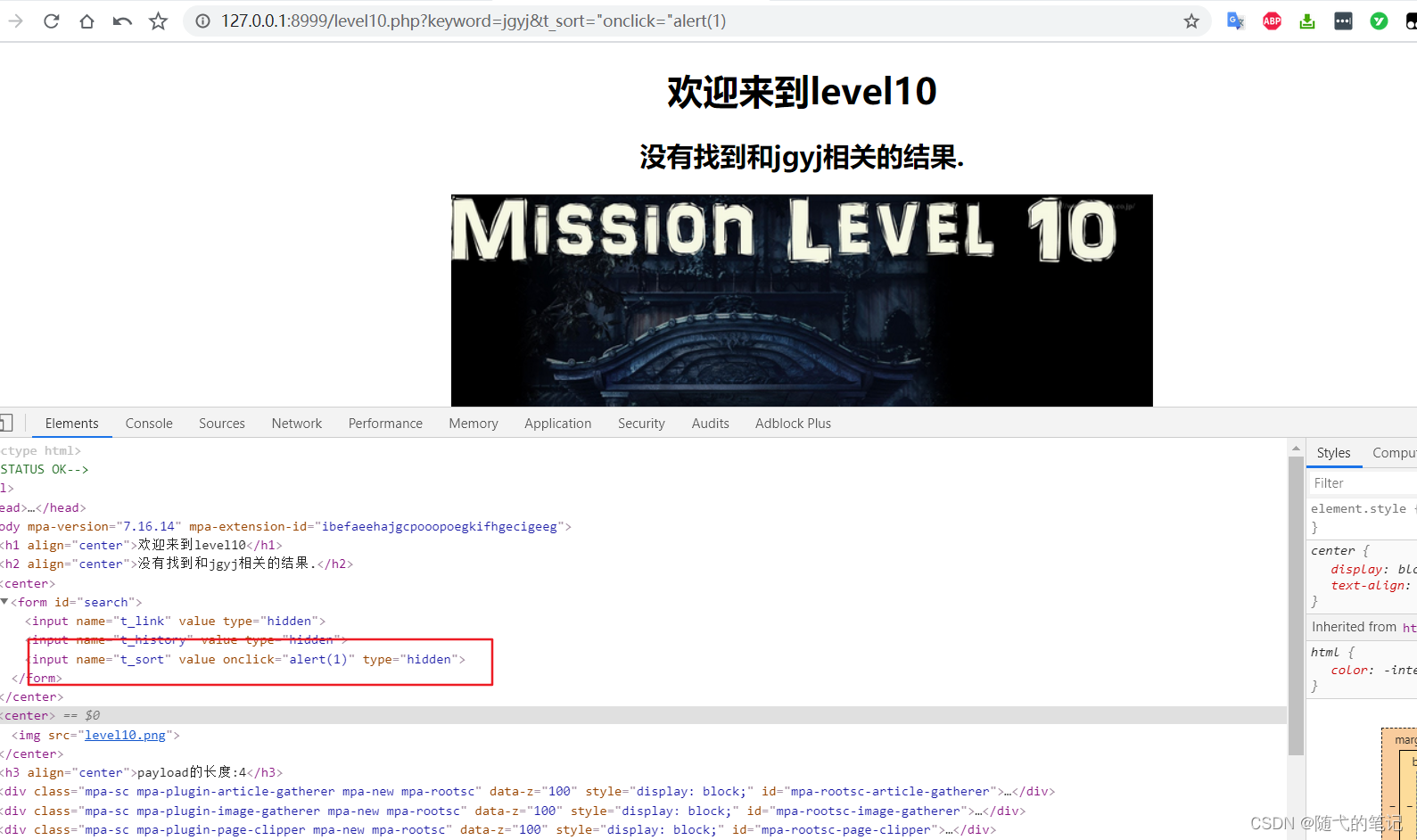This screenshot has width=1417, height=840.
Task: Open Adblock Plus extension icon
Action: 1272,21
